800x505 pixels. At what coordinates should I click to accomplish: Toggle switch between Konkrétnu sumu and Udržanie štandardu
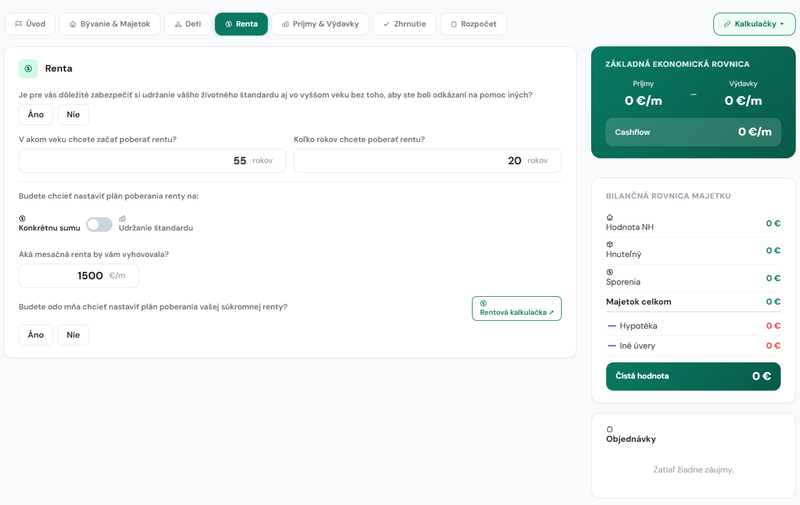click(x=99, y=224)
